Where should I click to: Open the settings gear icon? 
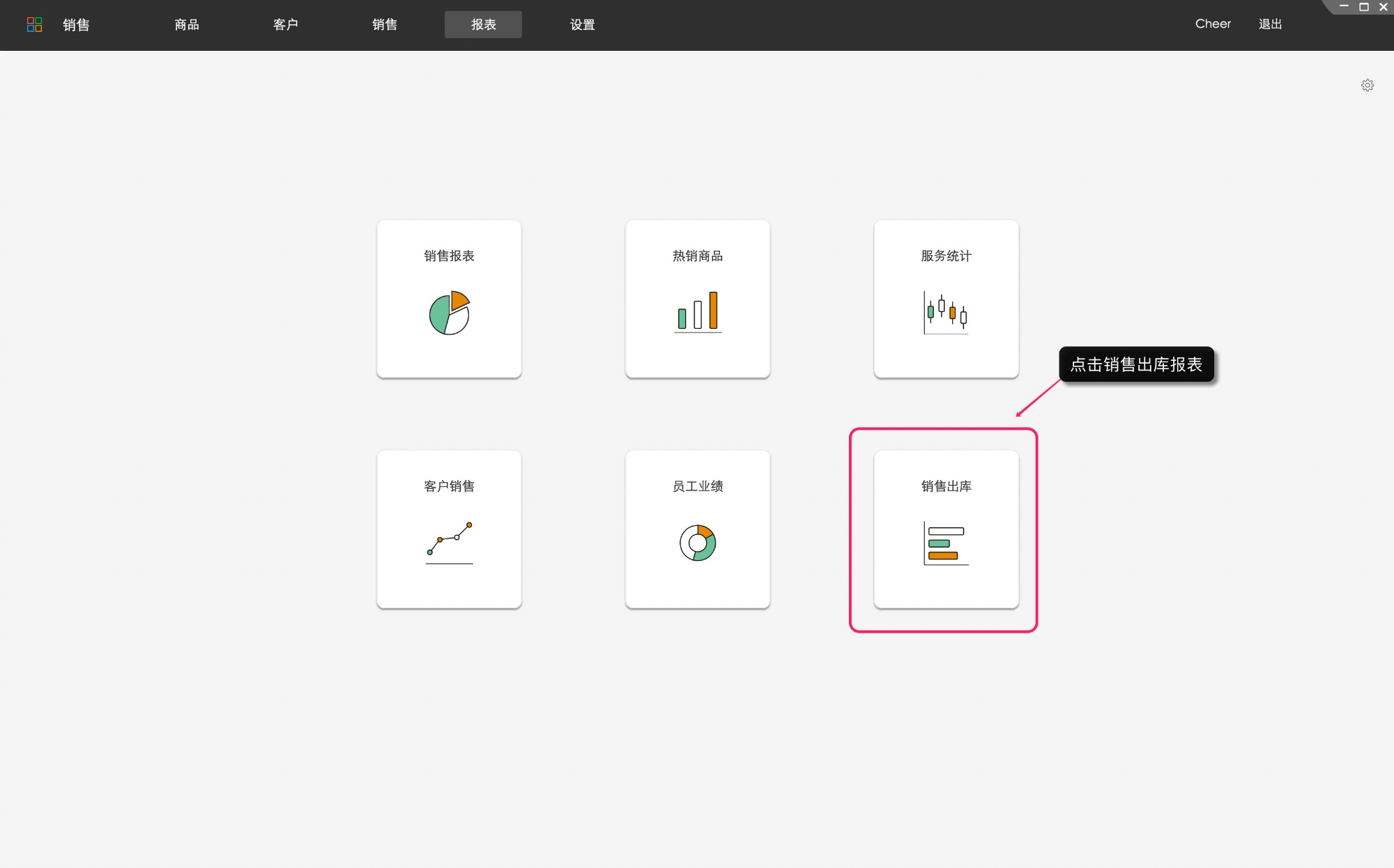(x=1368, y=85)
